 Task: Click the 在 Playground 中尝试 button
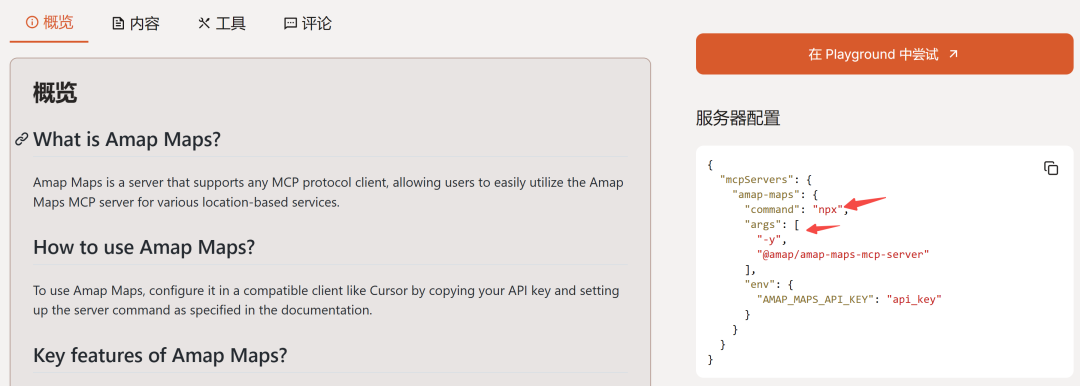pyautogui.click(x=884, y=54)
